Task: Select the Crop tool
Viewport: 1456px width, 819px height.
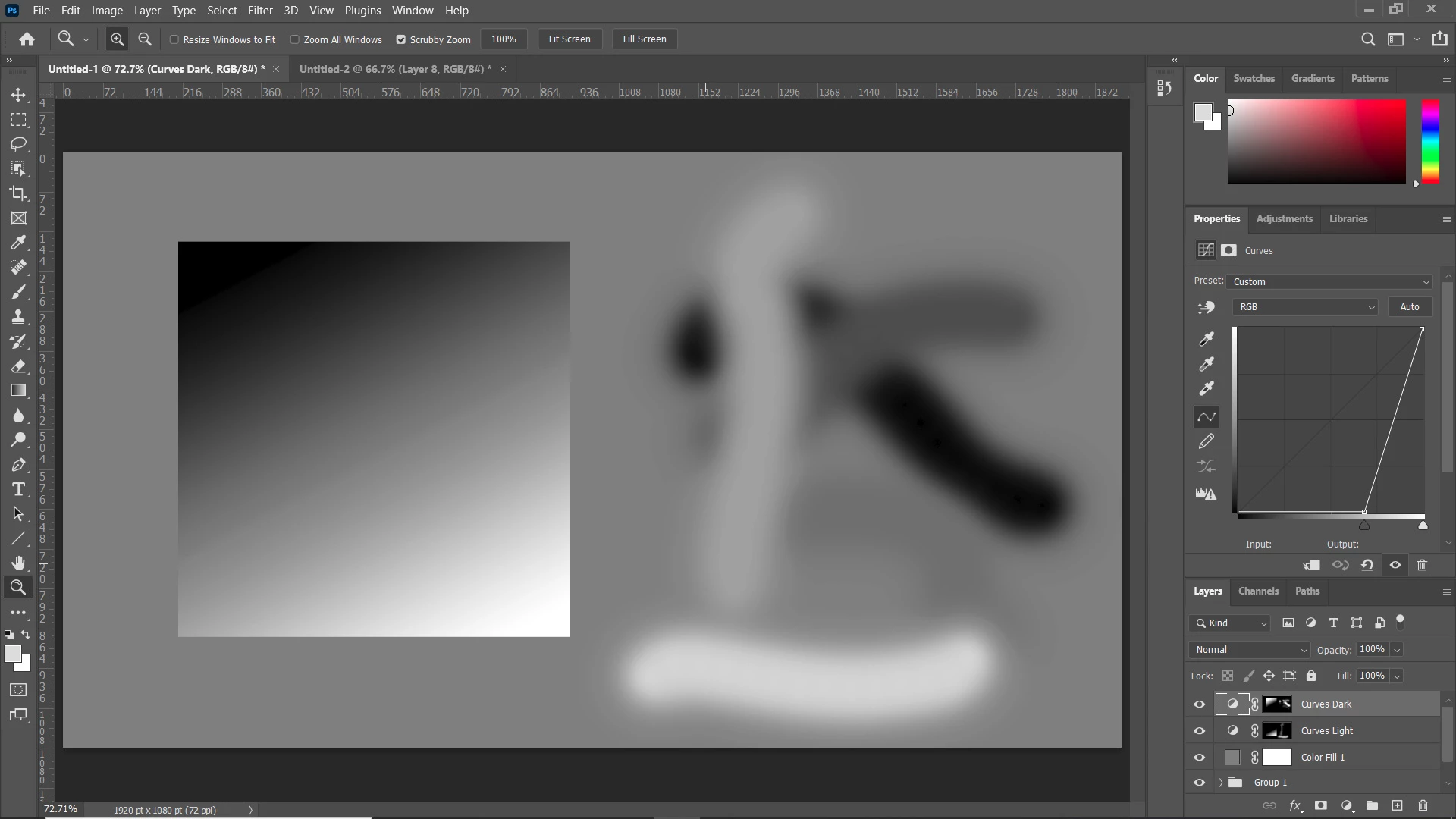Action: pos(19,193)
